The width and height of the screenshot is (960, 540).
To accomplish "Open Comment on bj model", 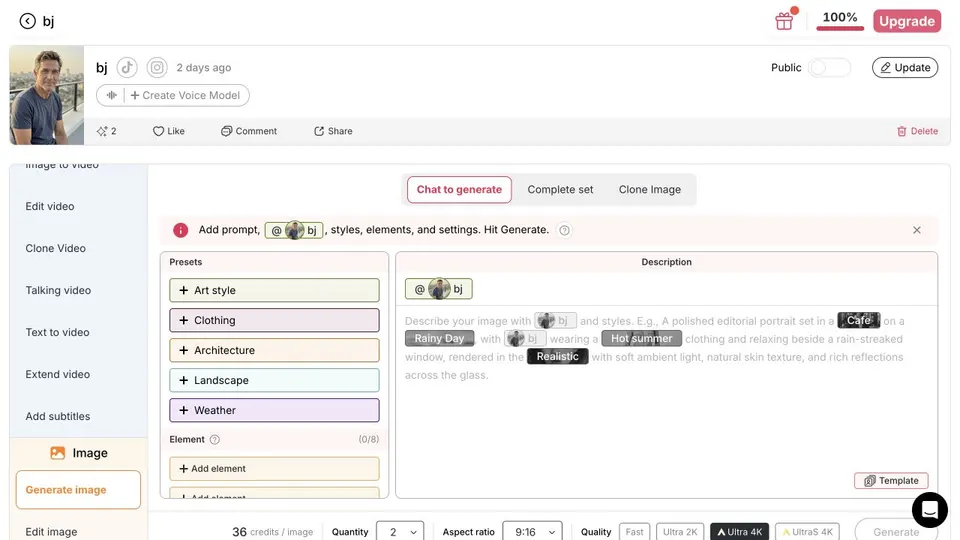I will (249, 131).
